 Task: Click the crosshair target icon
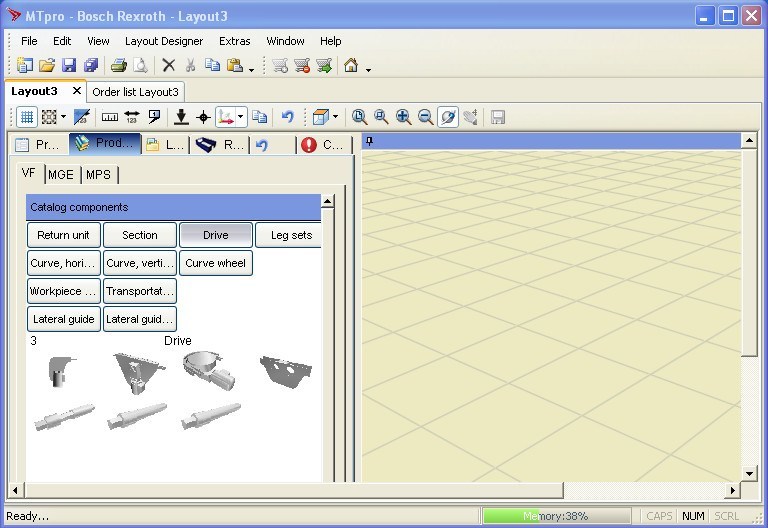[203, 117]
